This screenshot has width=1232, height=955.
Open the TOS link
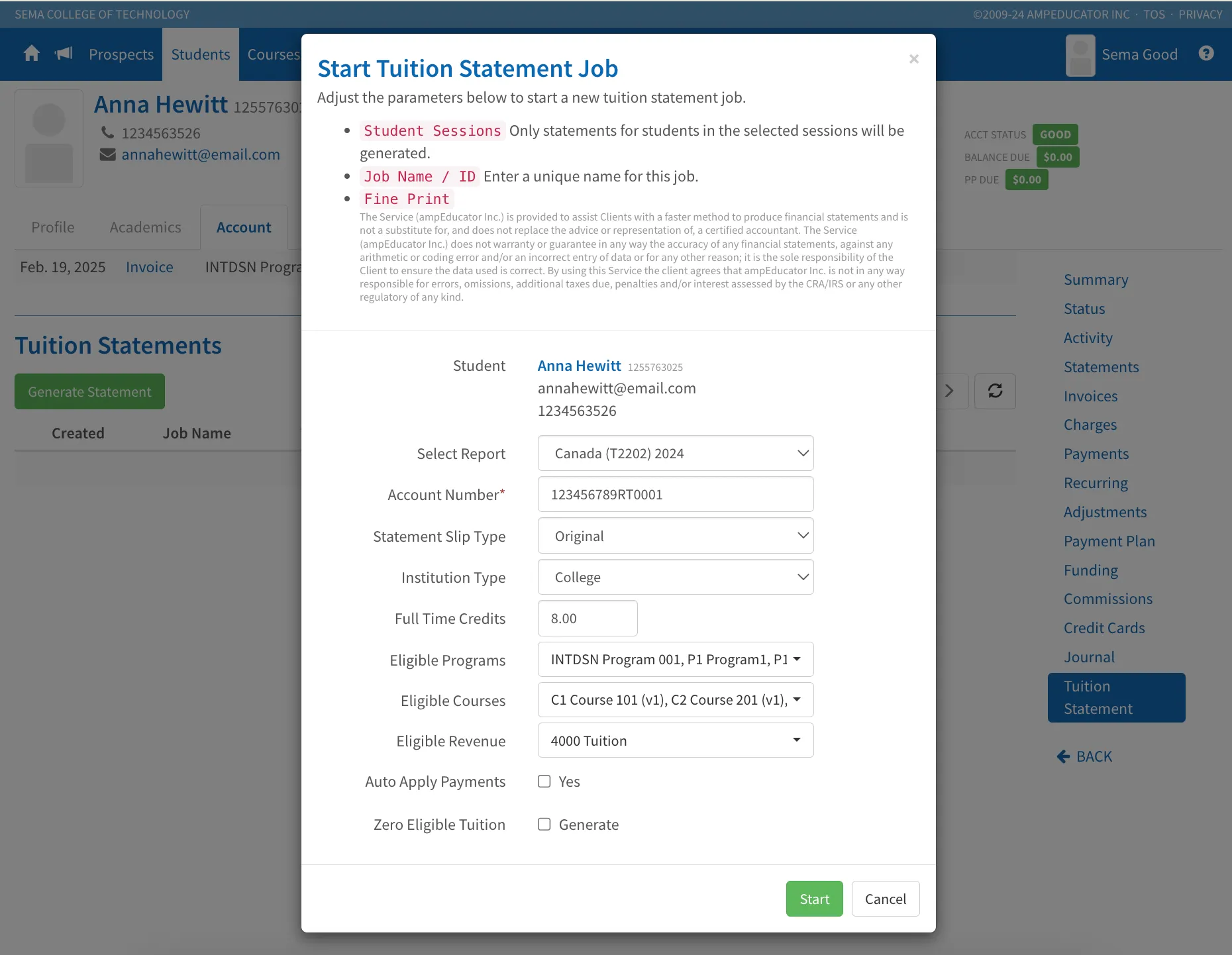tap(1154, 14)
